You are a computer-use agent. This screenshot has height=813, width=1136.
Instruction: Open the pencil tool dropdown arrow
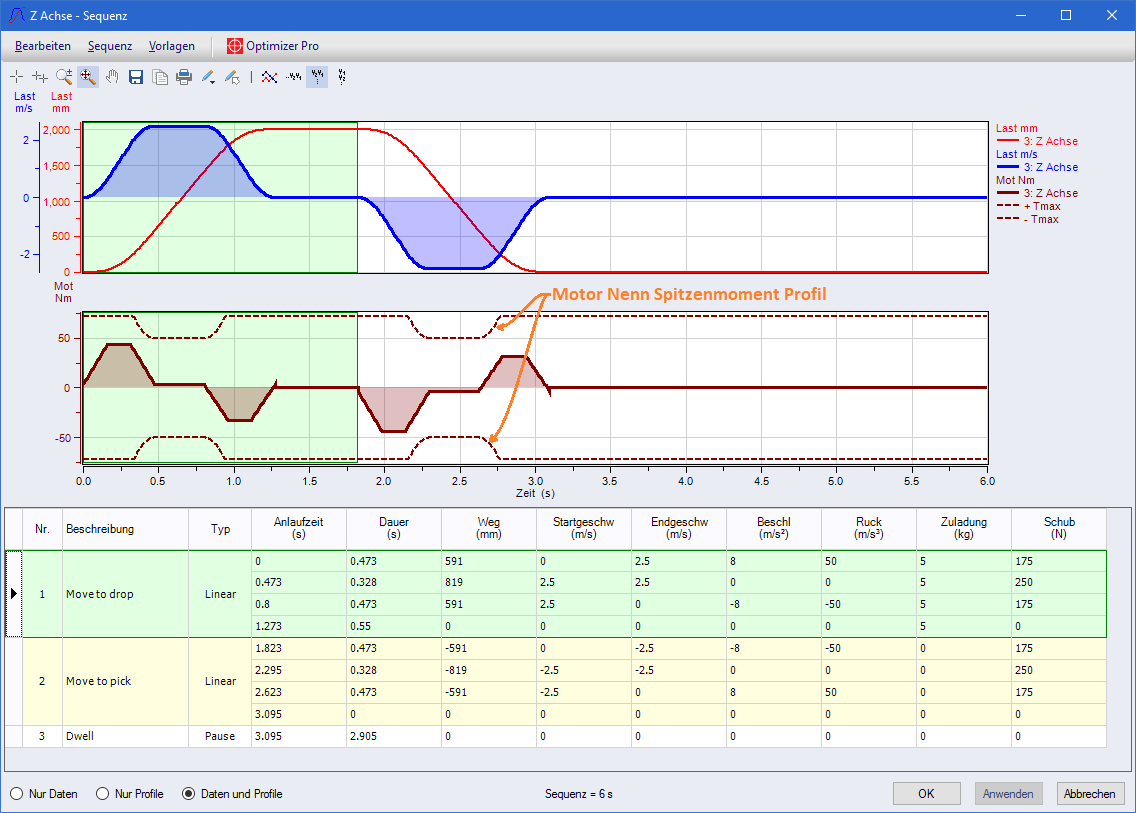pyautogui.click(x=214, y=80)
